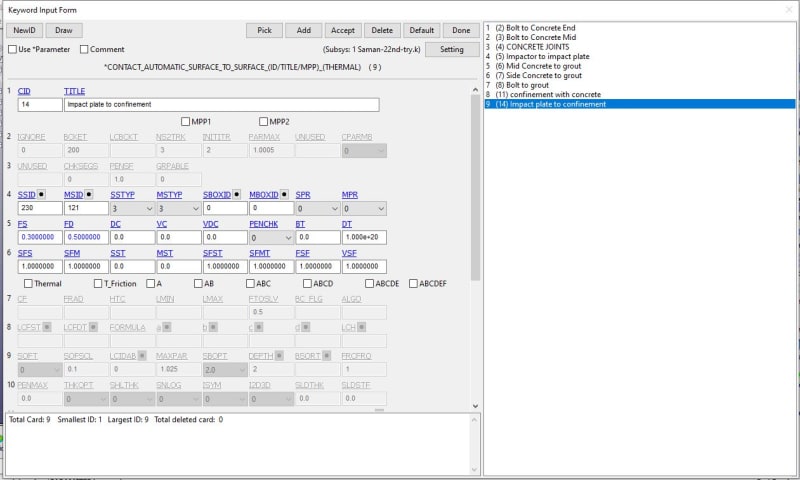This screenshot has width=800, height=480.
Task: Click the VSF label link
Action: 349,253
